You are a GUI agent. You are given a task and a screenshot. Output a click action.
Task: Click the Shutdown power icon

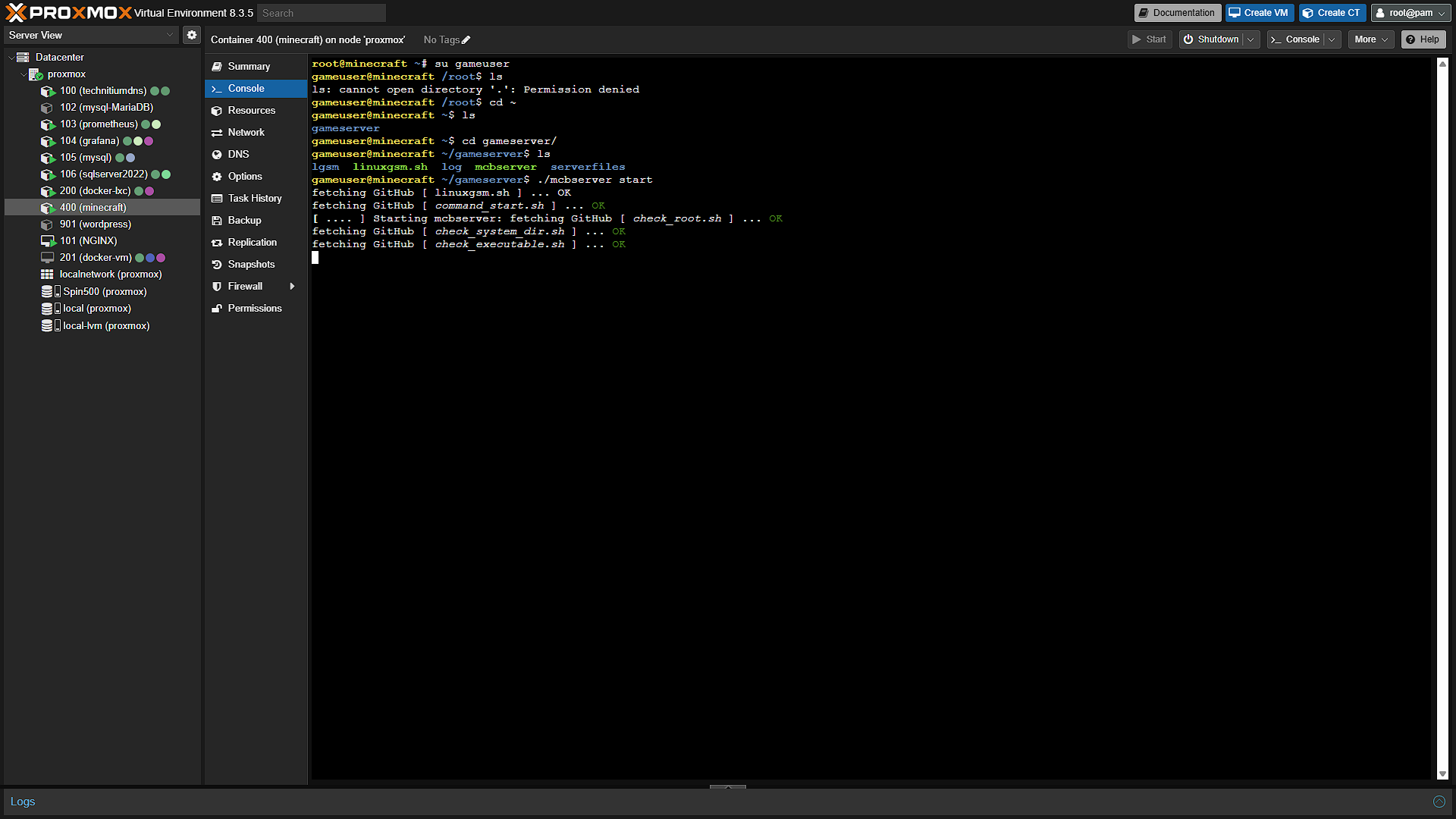1188,39
